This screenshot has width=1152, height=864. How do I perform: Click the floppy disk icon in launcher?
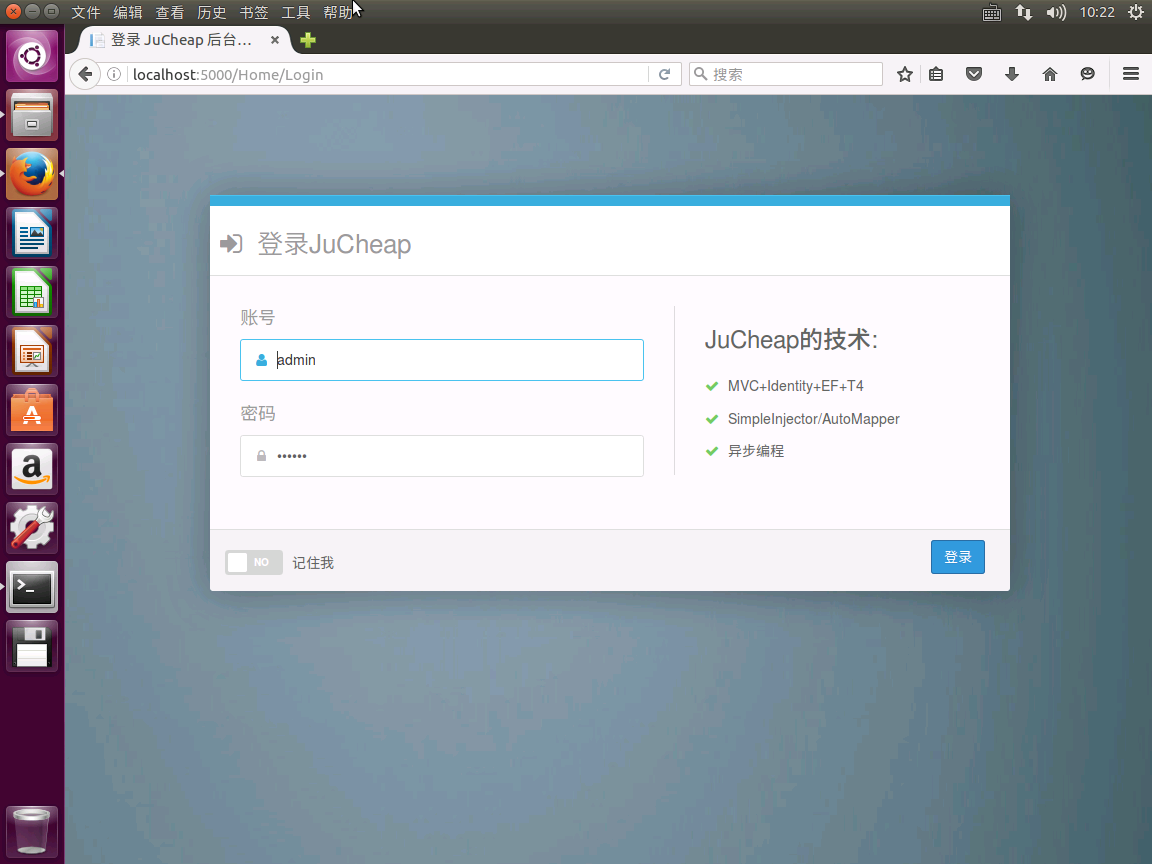tap(32, 646)
